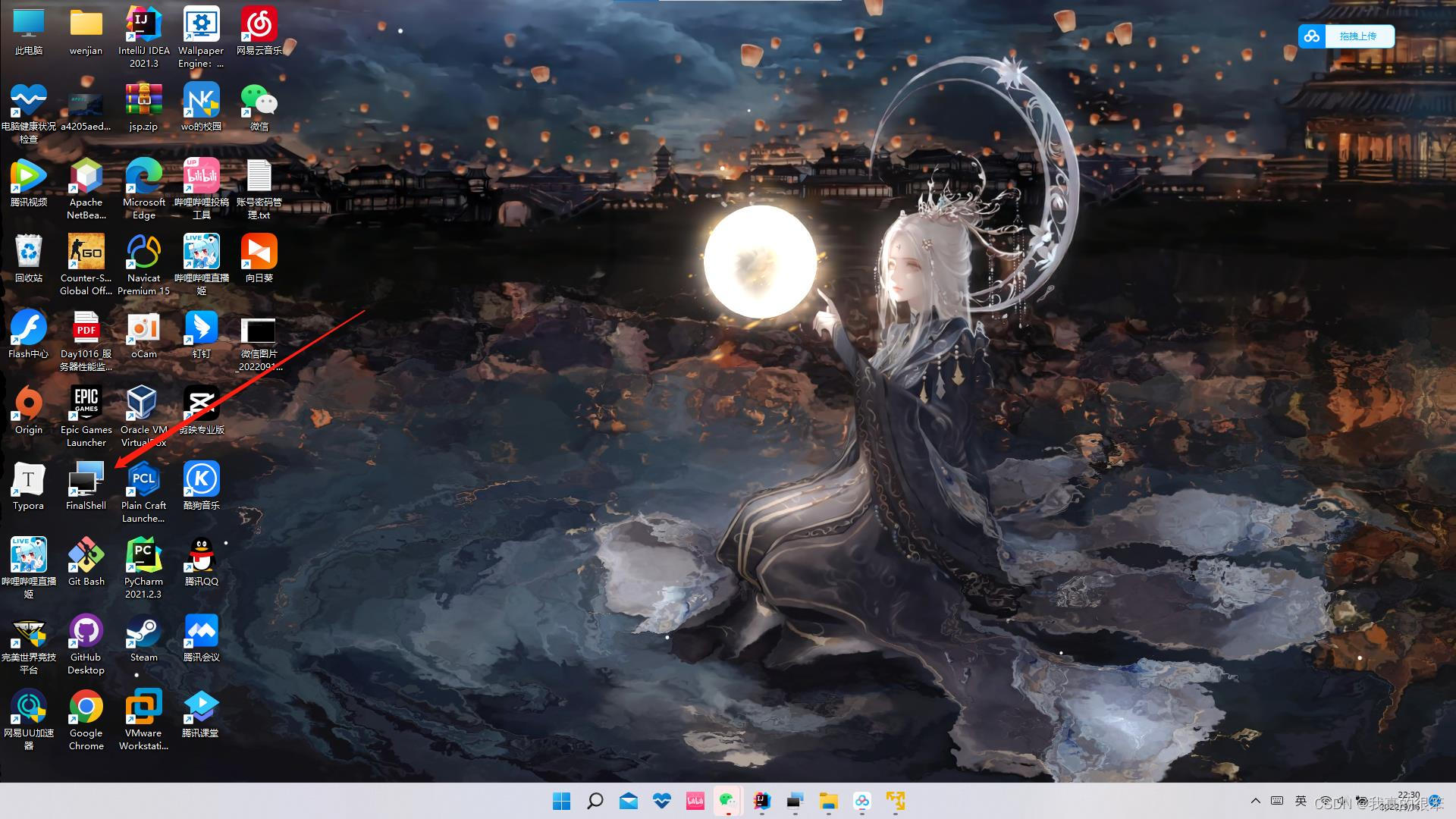Select the 酷狗音乐 desktop icon

[201, 488]
